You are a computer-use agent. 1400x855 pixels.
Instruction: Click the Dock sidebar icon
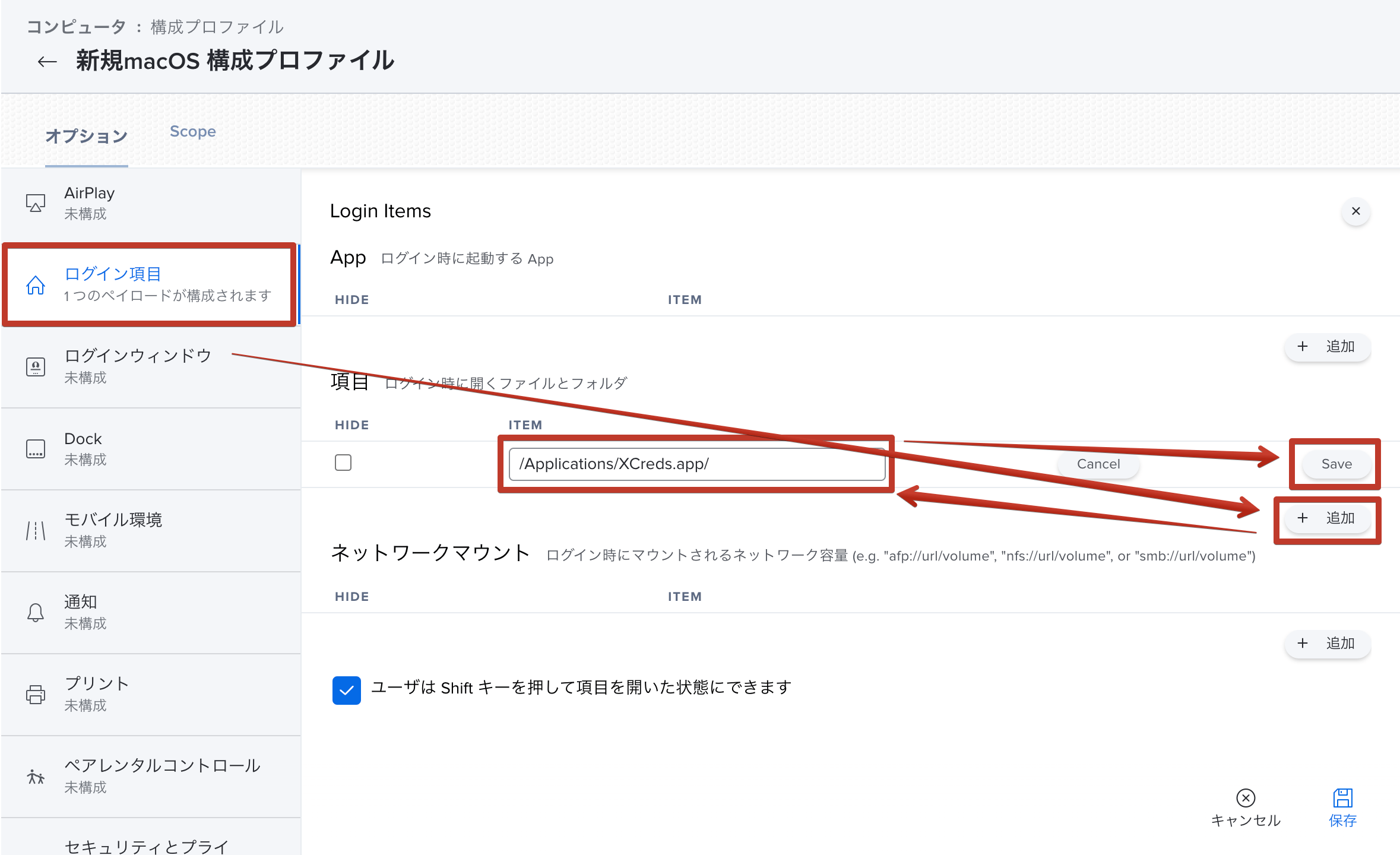pos(36,449)
